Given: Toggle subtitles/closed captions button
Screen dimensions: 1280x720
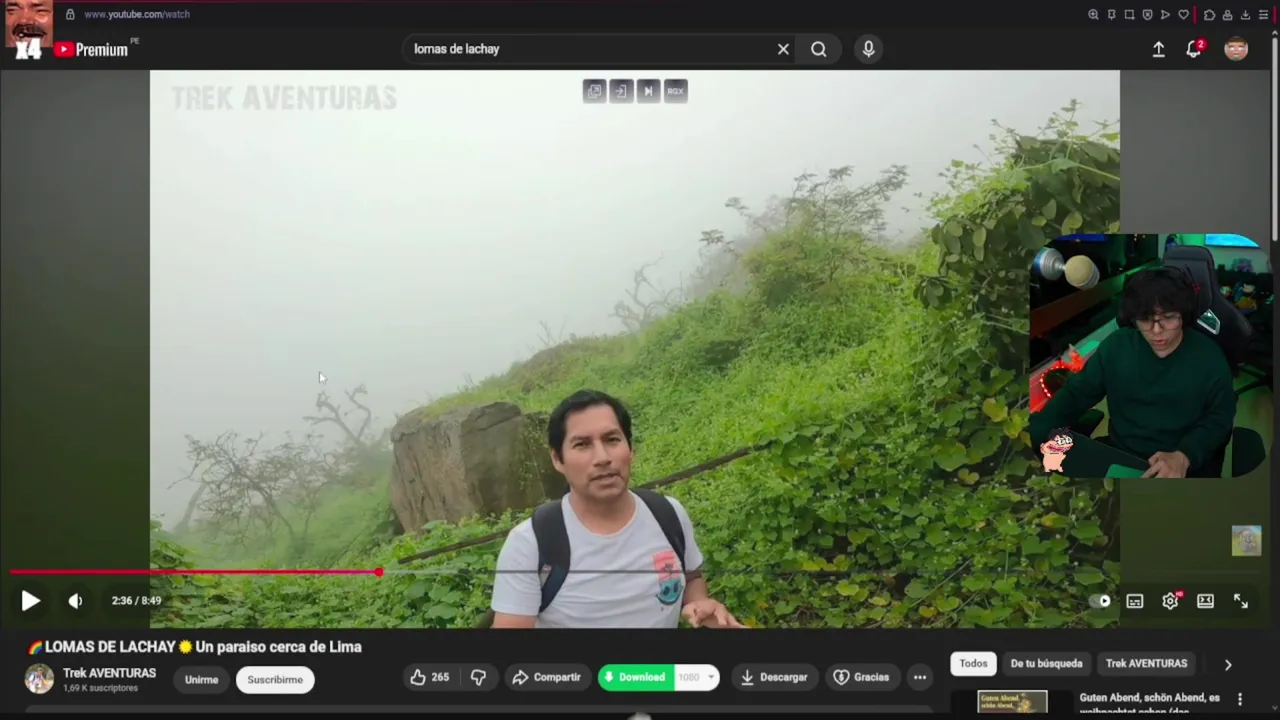Looking at the screenshot, I should click(1135, 601).
